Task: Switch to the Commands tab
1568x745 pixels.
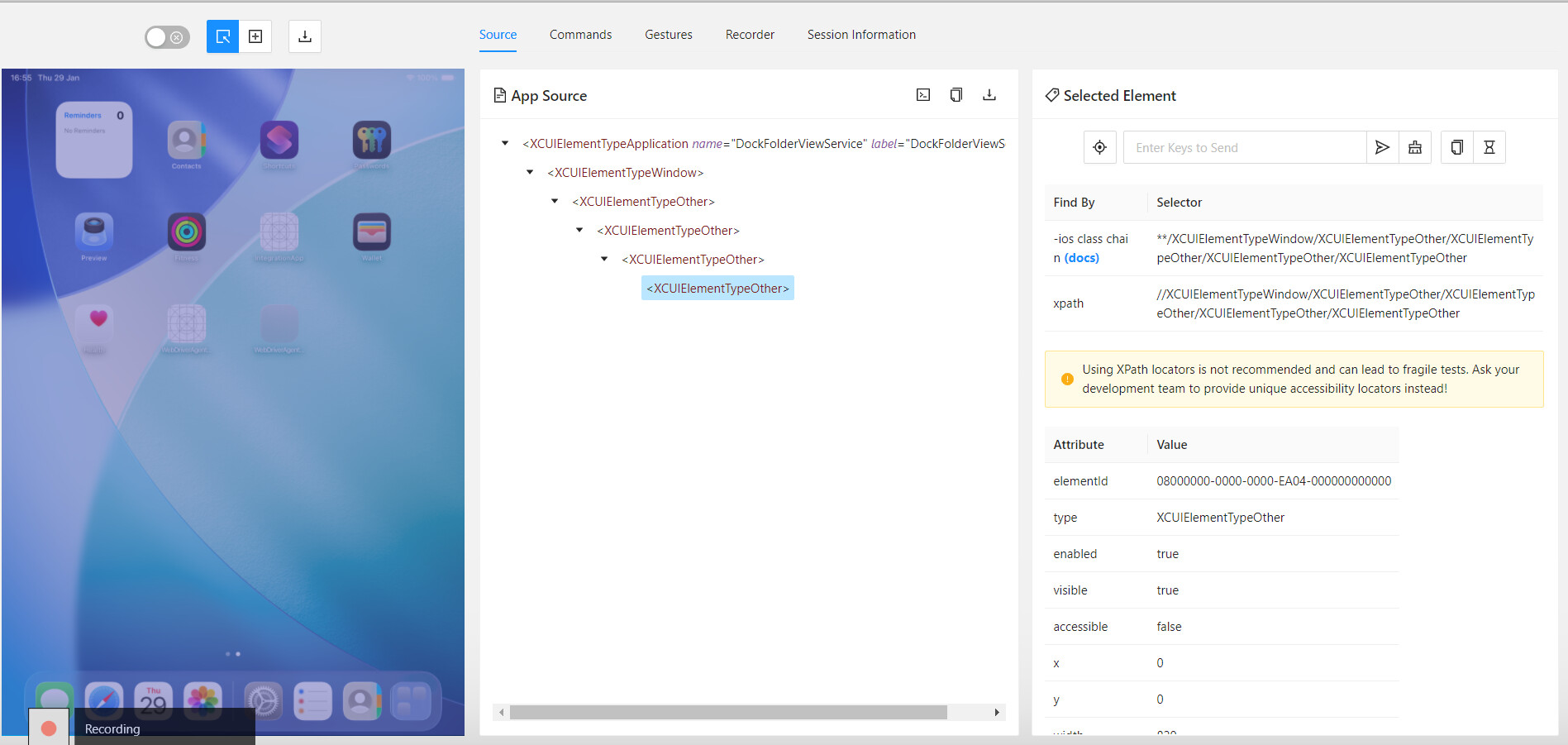Action: 580,35
